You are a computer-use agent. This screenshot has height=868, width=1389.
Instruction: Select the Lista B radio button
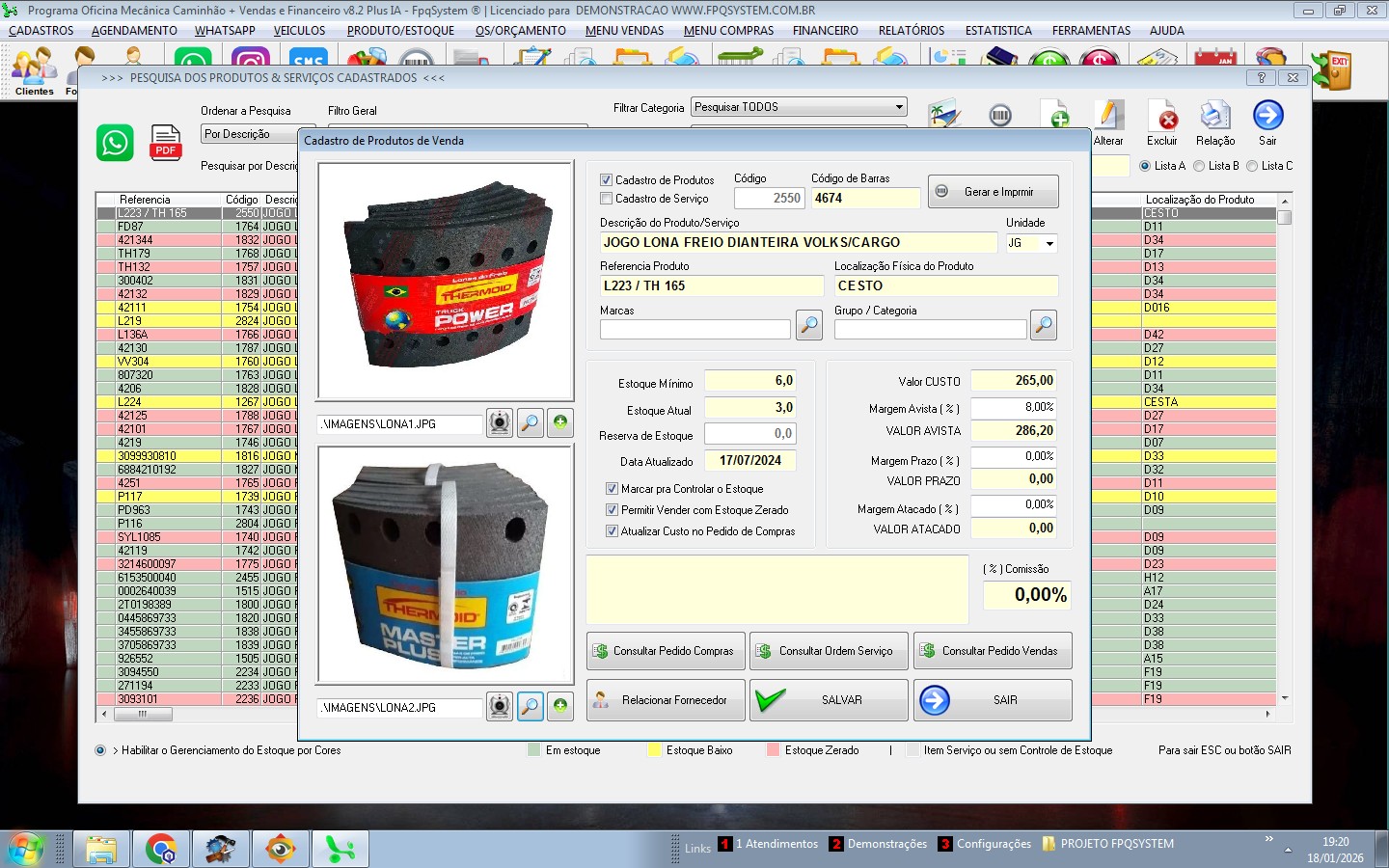[1199, 166]
